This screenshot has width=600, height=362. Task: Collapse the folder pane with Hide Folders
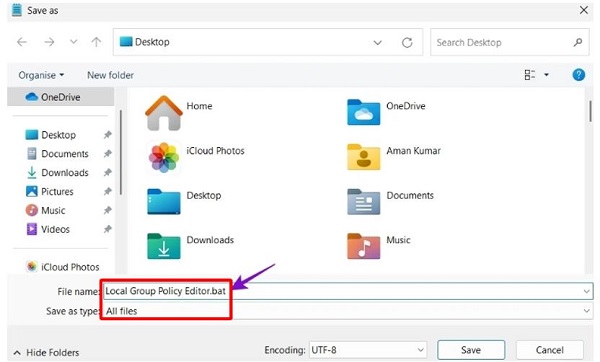click(46, 352)
